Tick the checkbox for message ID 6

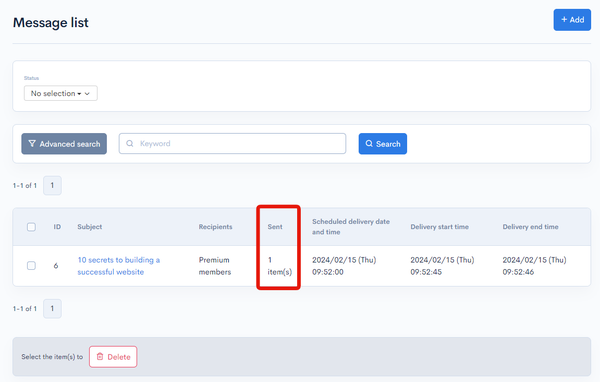pos(31,266)
